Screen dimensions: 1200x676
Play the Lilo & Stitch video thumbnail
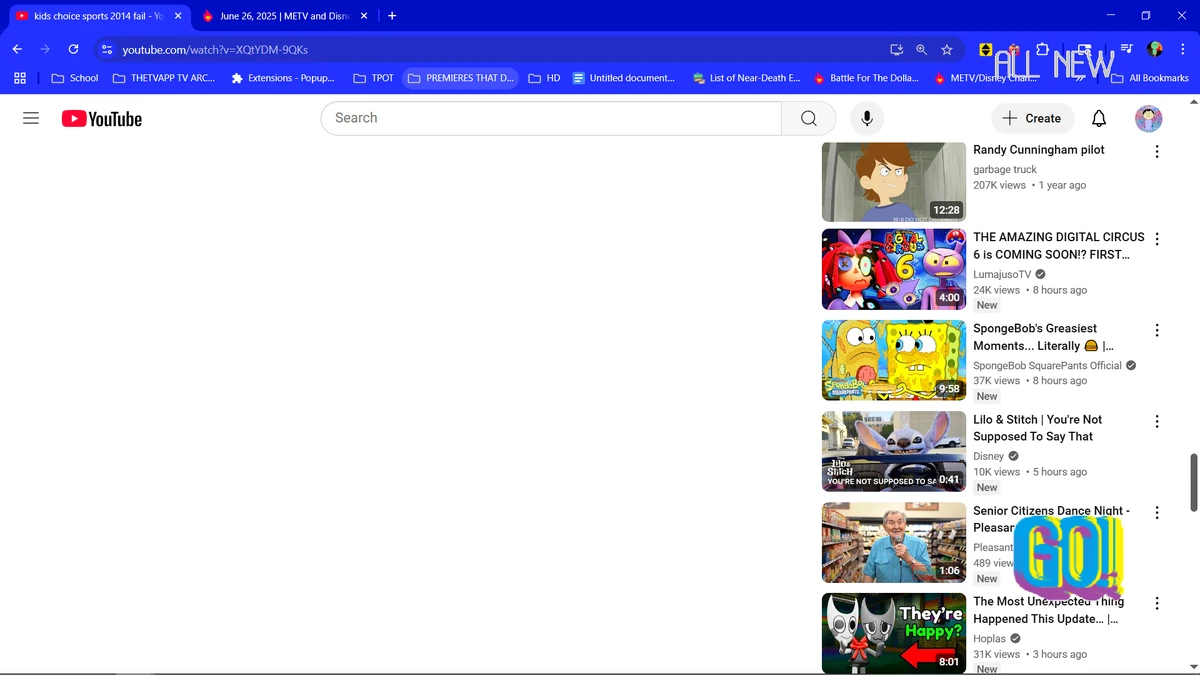coord(893,450)
